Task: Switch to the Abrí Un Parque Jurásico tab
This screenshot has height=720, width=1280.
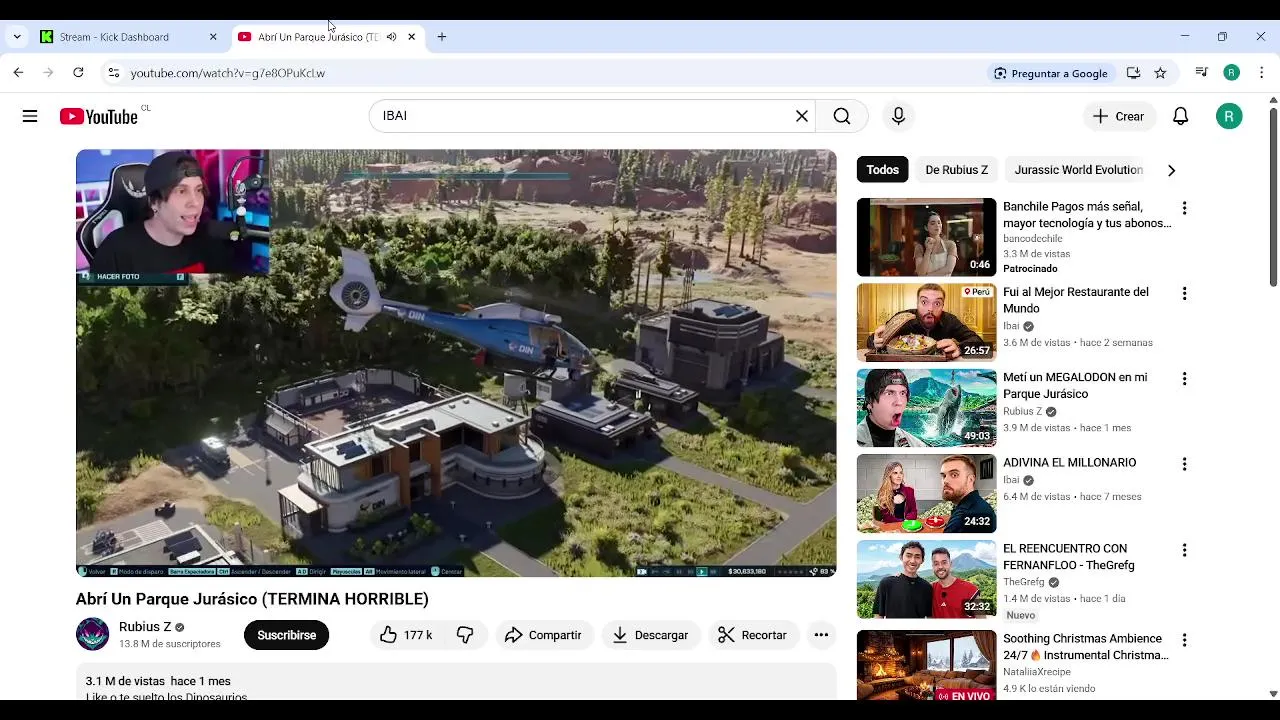Action: pyautogui.click(x=317, y=37)
